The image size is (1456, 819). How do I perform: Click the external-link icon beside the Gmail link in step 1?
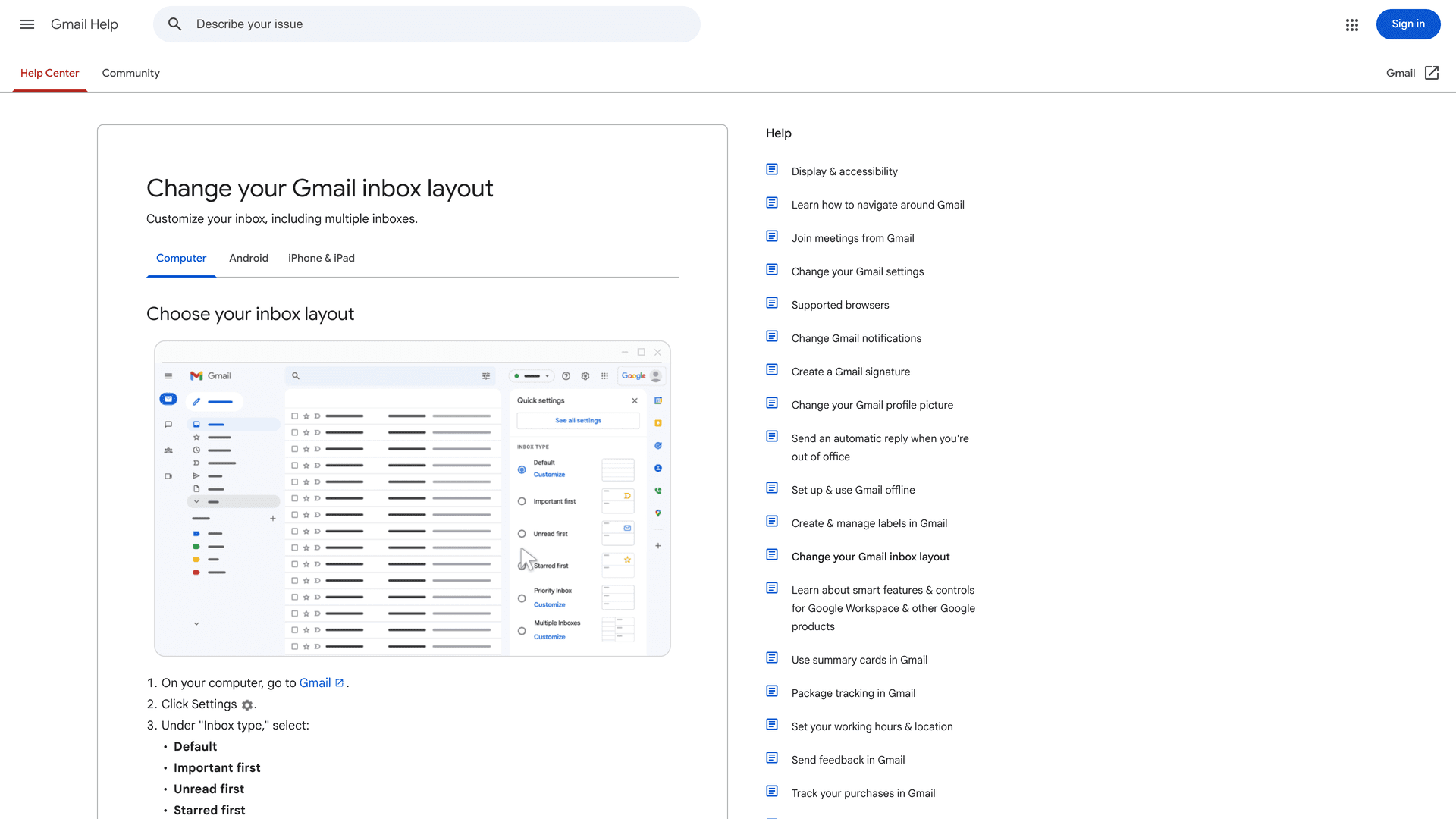(x=339, y=682)
